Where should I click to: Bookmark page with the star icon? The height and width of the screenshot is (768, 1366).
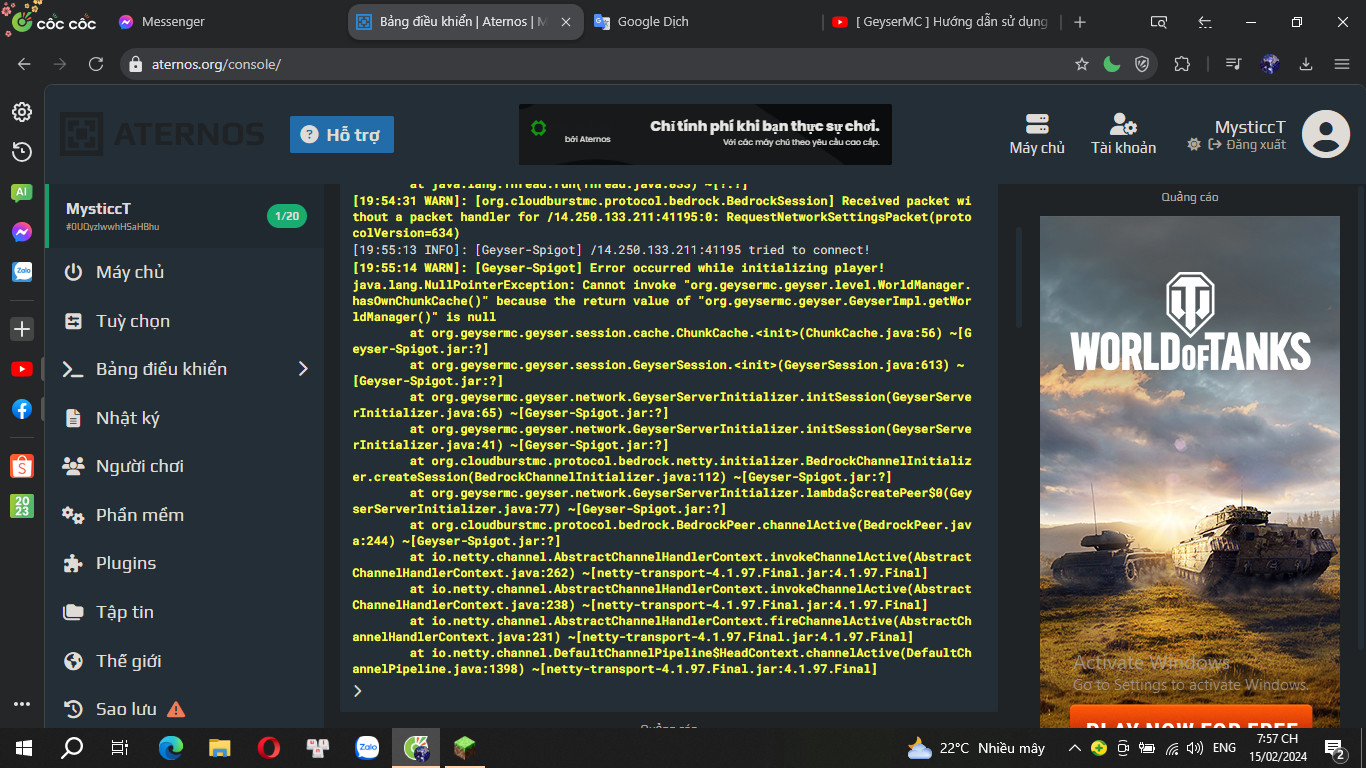[1081, 64]
